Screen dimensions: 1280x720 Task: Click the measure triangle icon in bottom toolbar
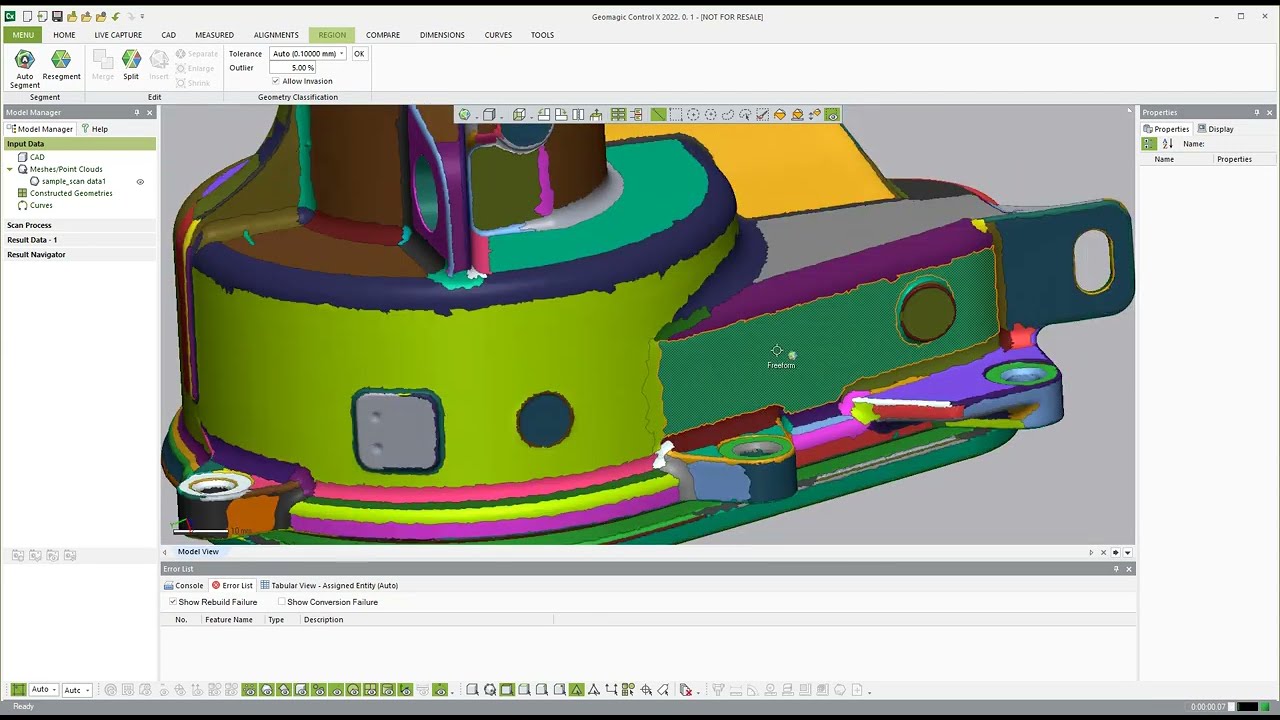576,690
